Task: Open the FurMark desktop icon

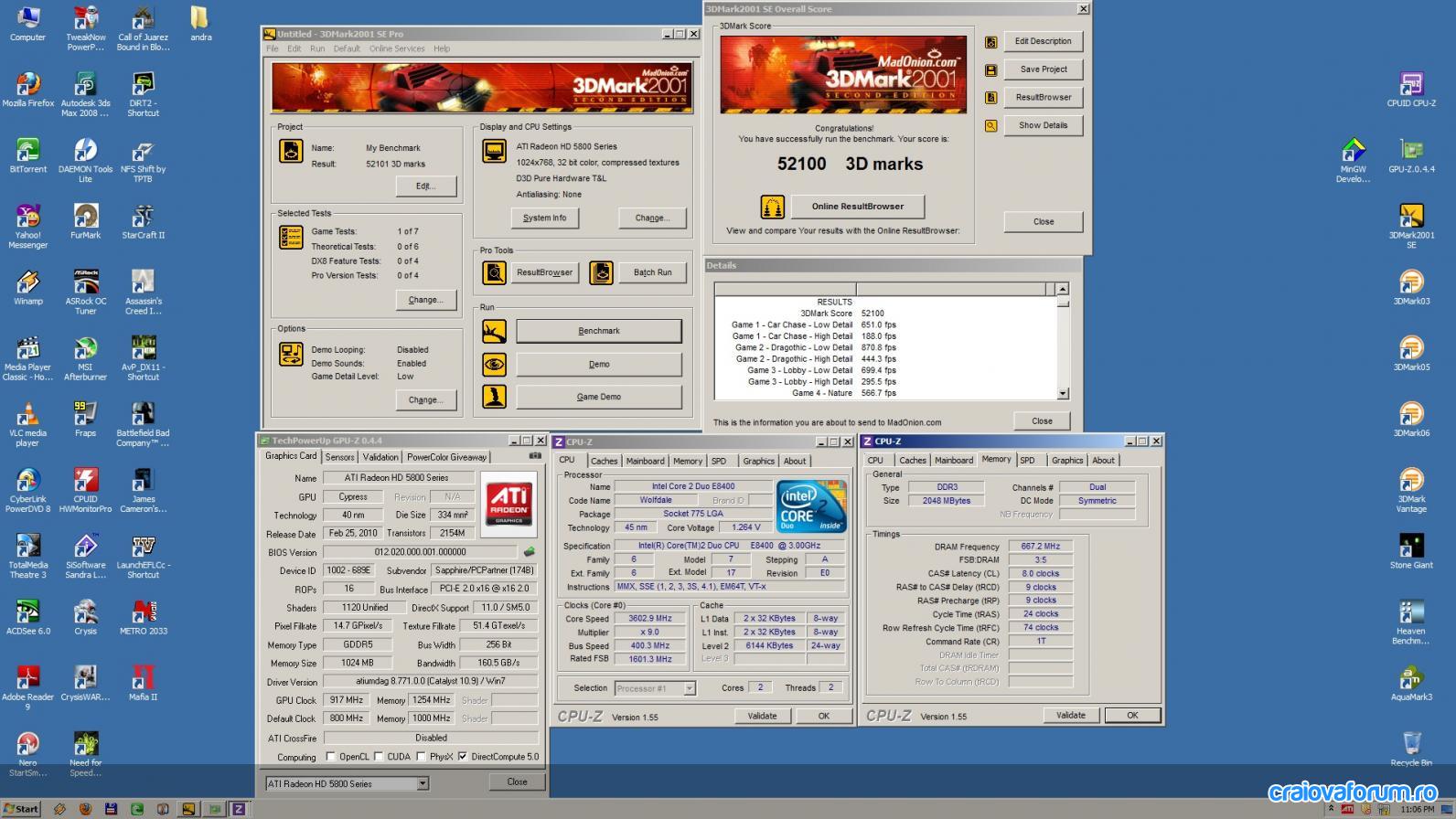Action: [86, 221]
